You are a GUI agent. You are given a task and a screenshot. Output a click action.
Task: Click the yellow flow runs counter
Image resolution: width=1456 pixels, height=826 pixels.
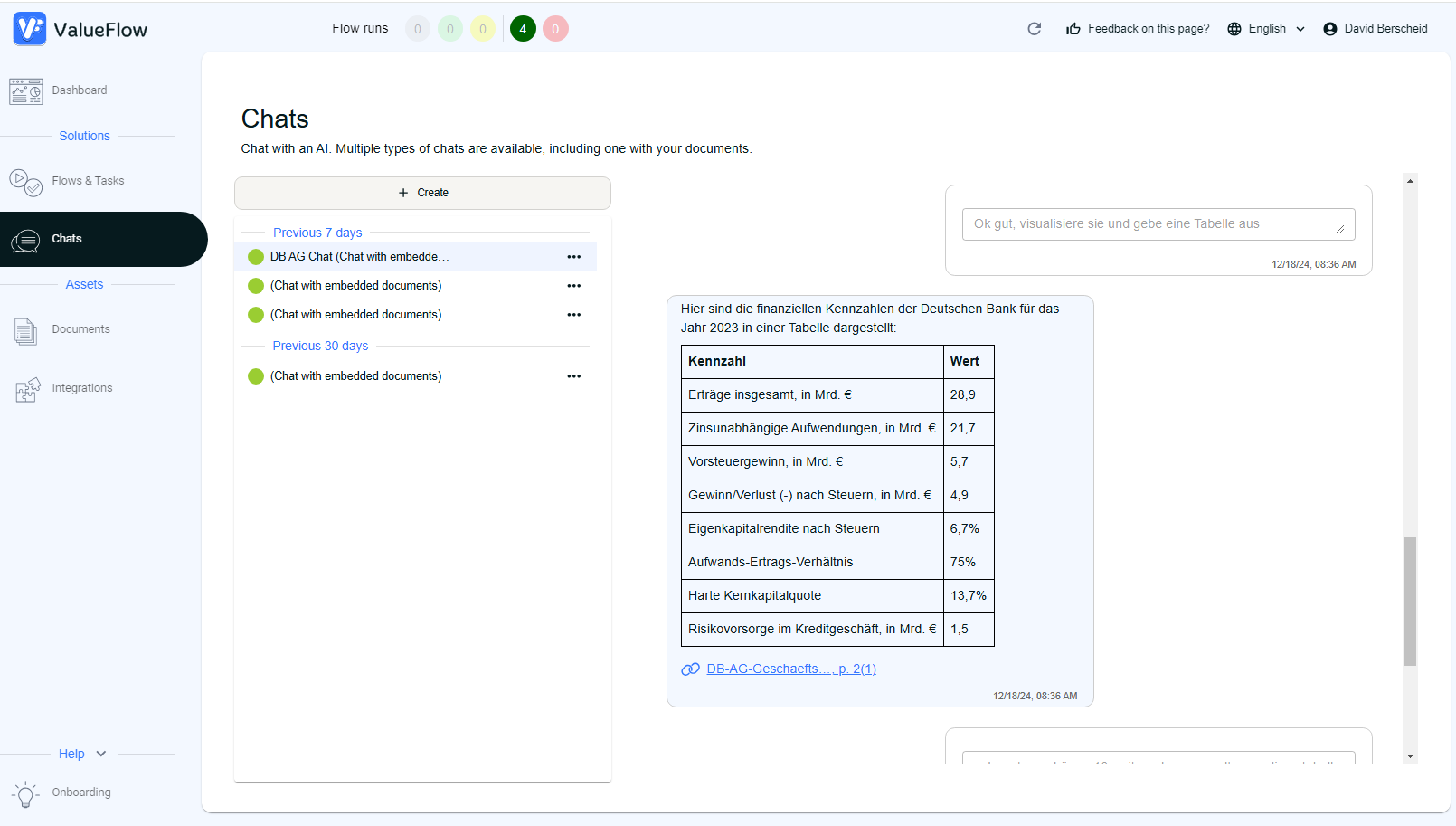tap(483, 29)
